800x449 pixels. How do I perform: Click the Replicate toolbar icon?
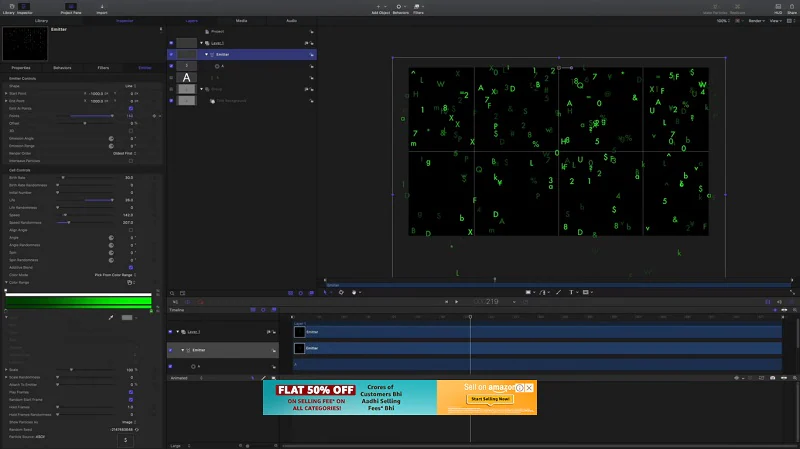737,9
